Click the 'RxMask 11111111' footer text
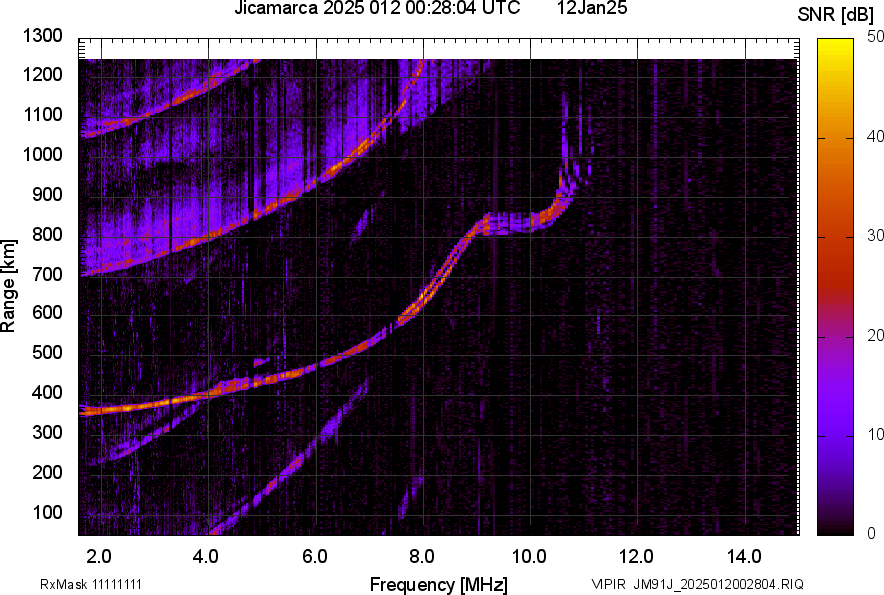The height and width of the screenshot is (595, 884). point(91,584)
